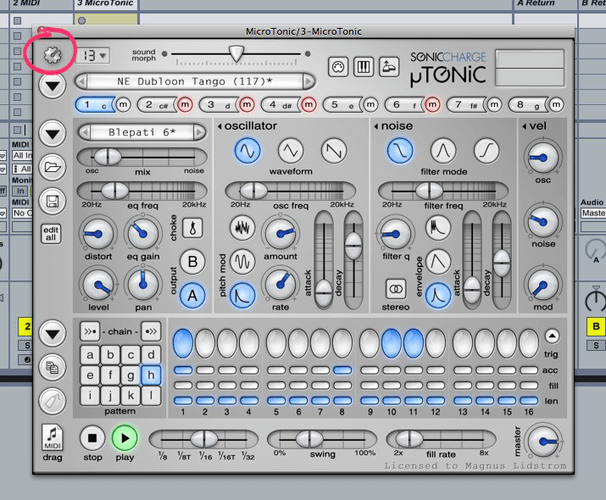
Task: Select the sine oscillator waveform
Action: [247, 150]
